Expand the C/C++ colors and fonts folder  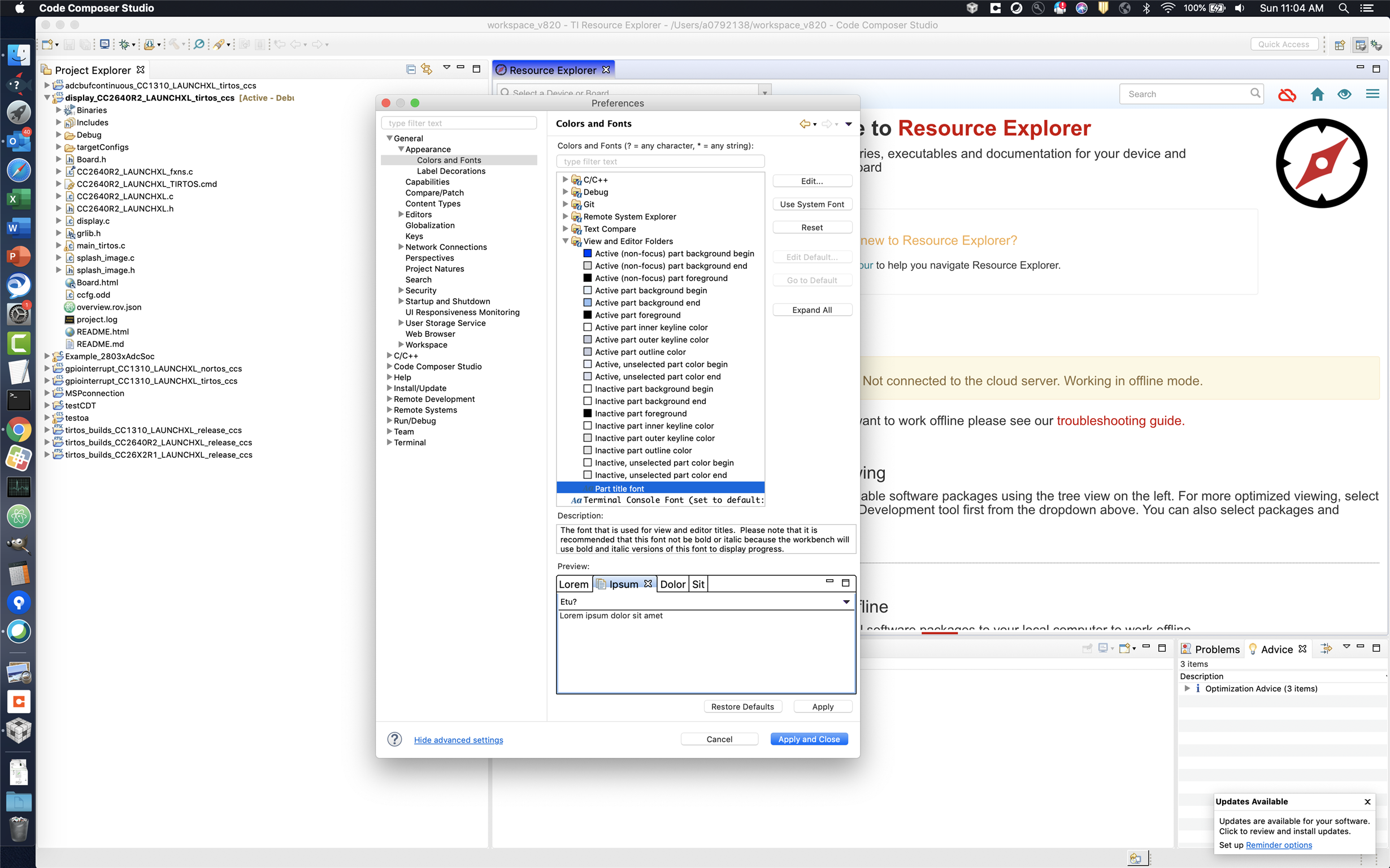[564, 180]
